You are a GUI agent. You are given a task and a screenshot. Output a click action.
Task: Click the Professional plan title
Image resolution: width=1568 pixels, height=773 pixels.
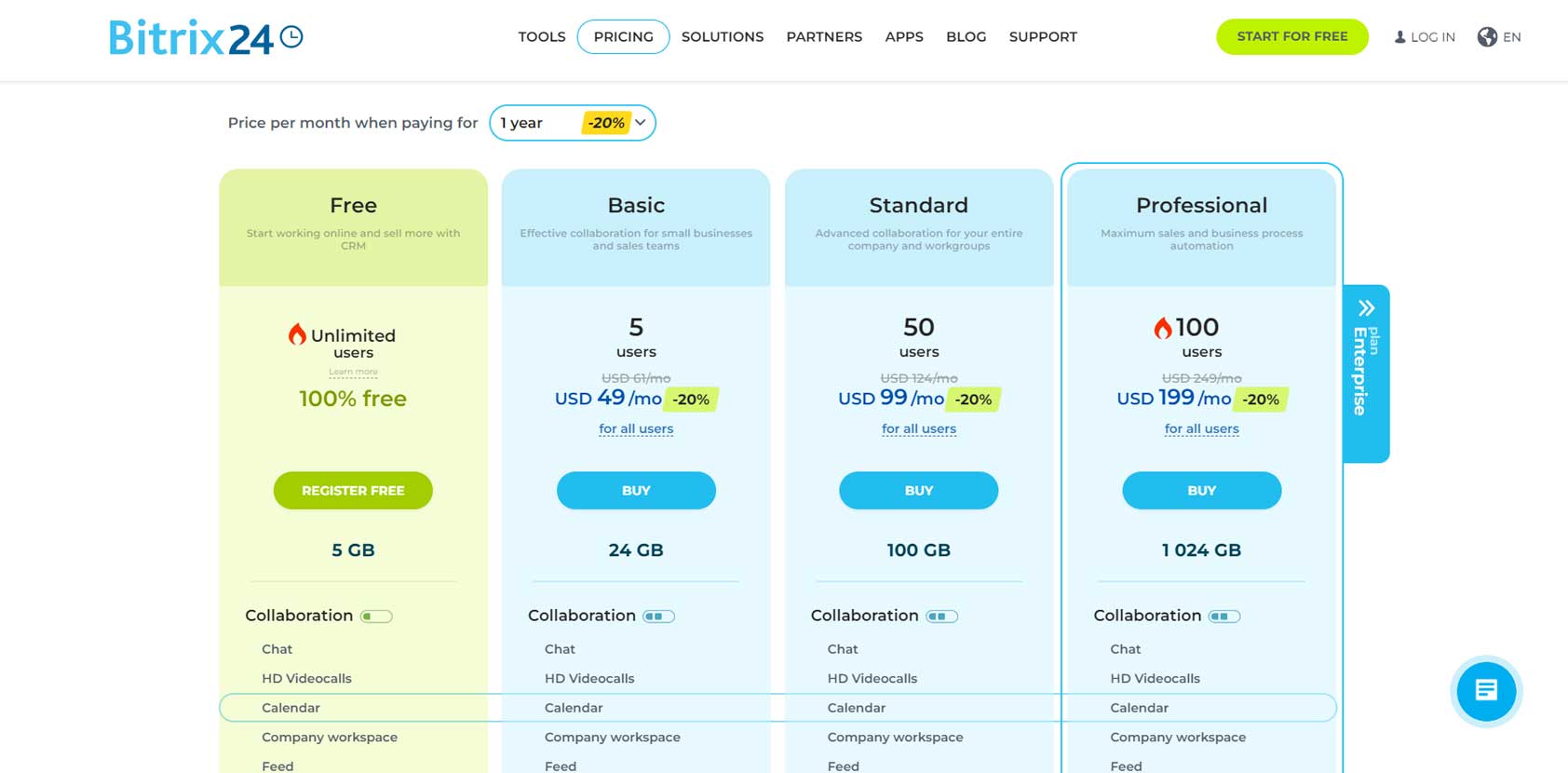point(1202,205)
